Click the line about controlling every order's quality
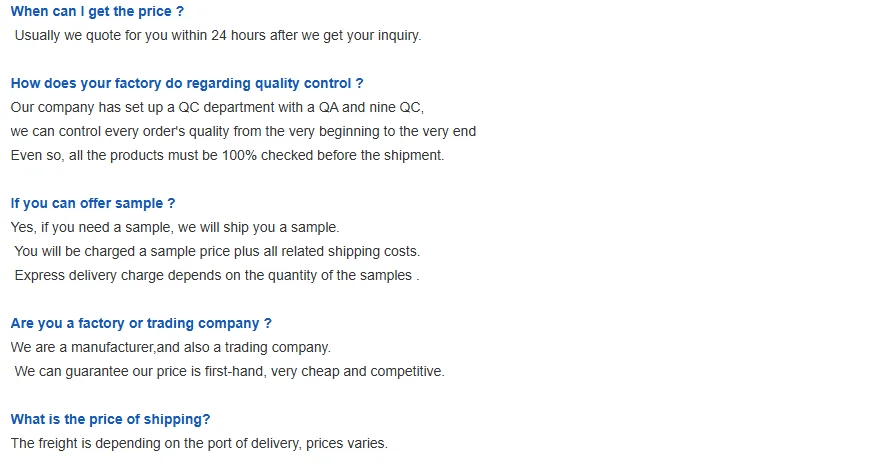The image size is (879, 467). pyautogui.click(x=243, y=131)
